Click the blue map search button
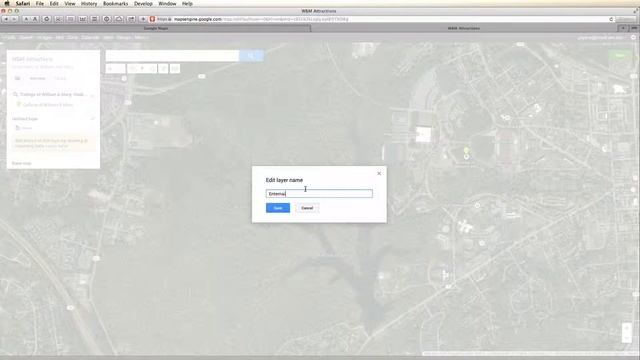Screen dimensions: 640x360 pos(251,56)
